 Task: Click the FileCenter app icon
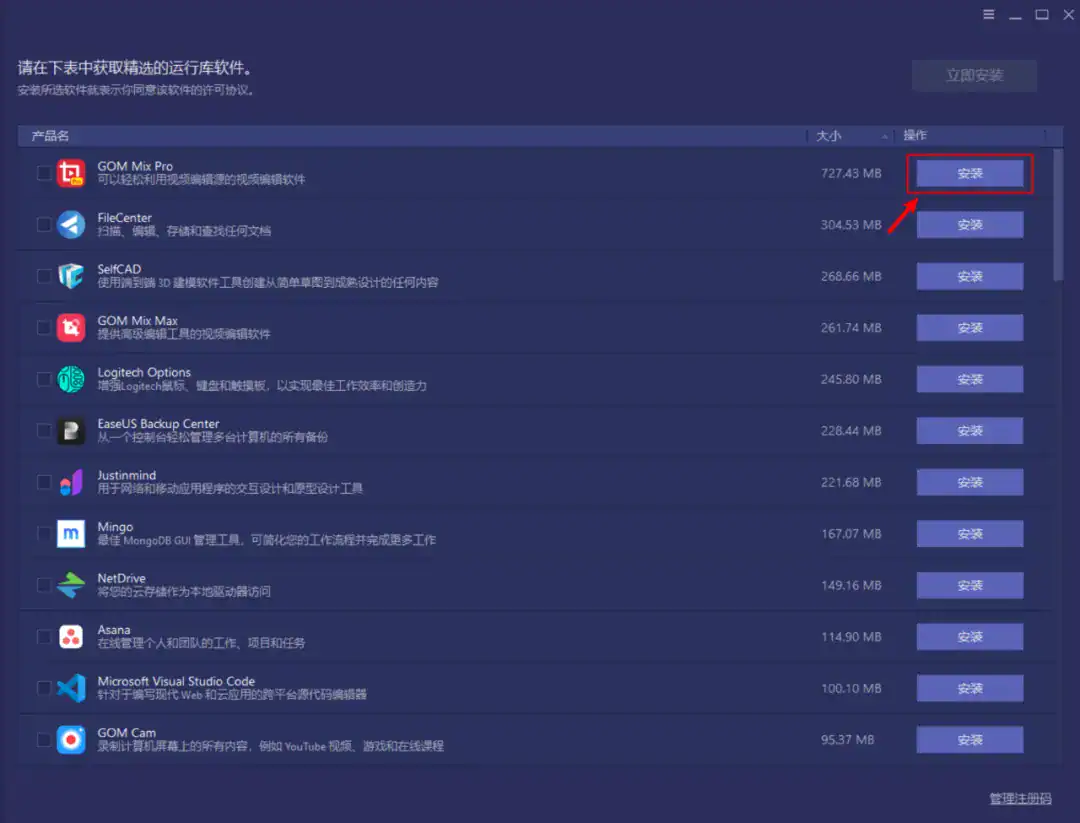tap(71, 225)
